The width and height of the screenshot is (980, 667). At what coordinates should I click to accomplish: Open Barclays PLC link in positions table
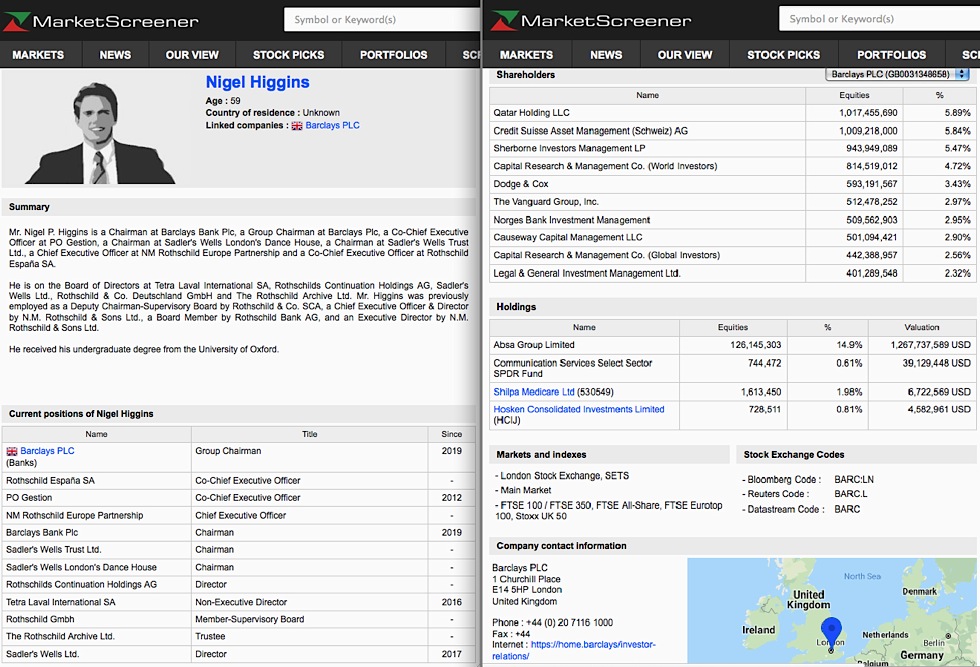click(47, 451)
